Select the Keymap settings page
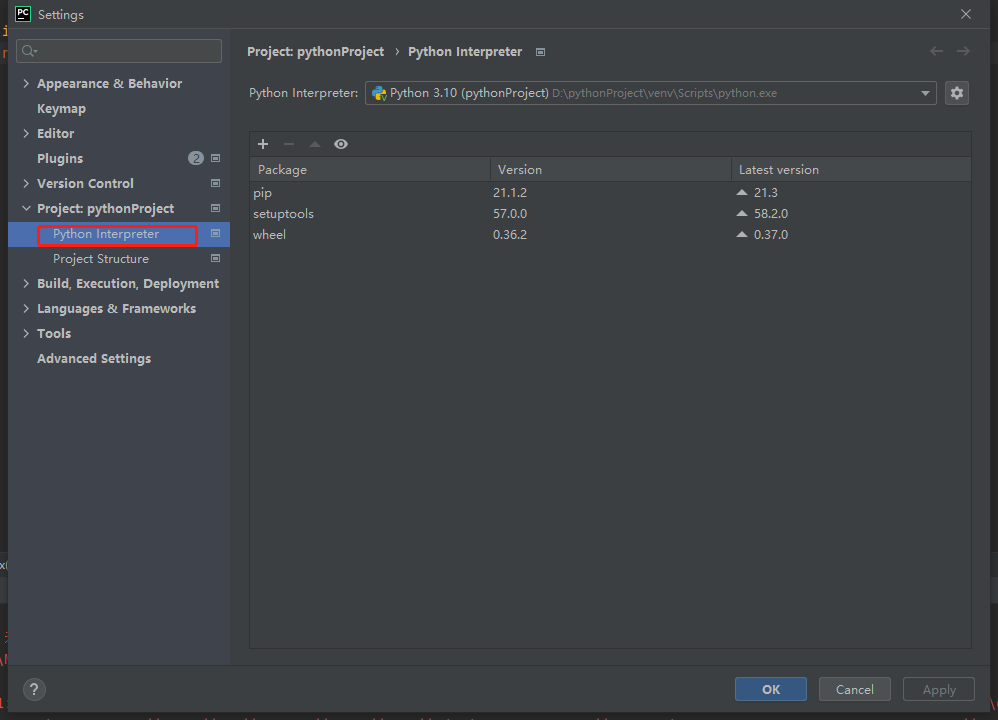This screenshot has width=998, height=720. pyautogui.click(x=61, y=108)
